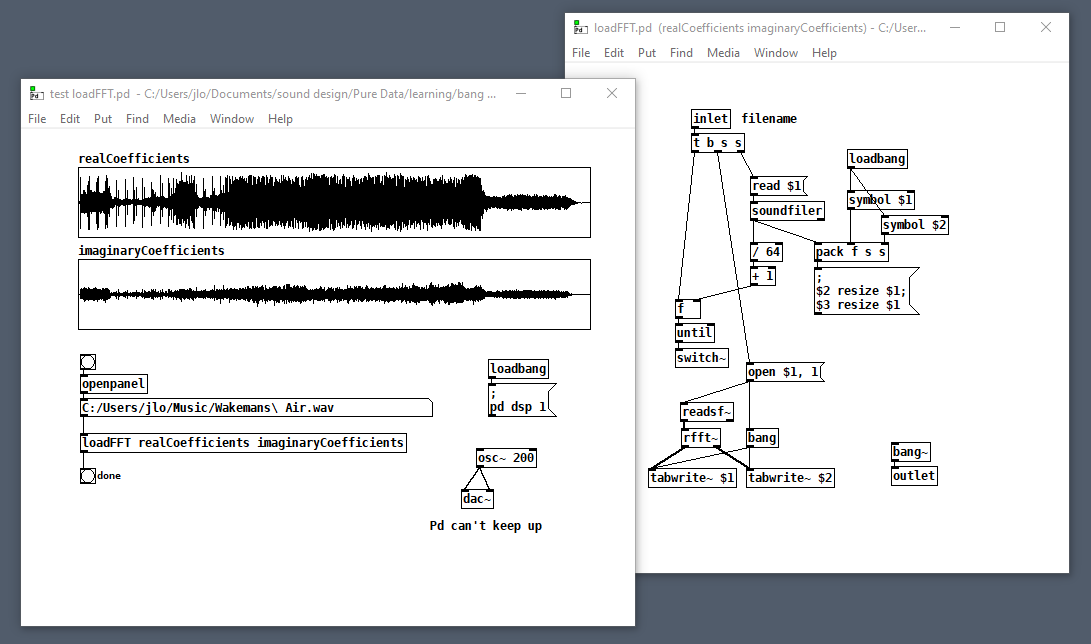The height and width of the screenshot is (644, 1091).
Task: Click the '$2 resize $1' message box
Action: 866,291
